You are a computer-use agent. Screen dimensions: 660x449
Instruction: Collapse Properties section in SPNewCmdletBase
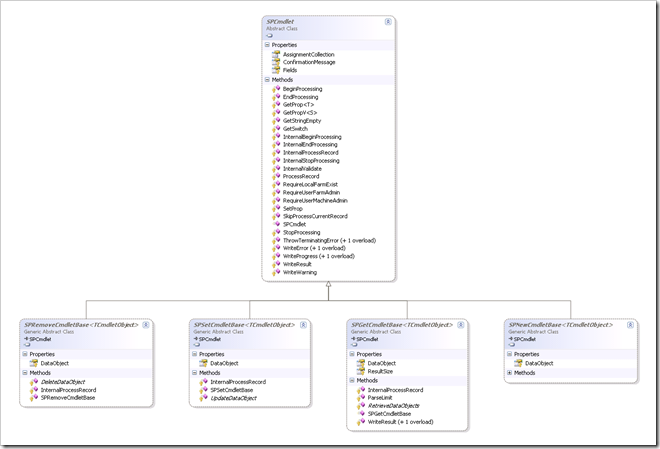509,354
